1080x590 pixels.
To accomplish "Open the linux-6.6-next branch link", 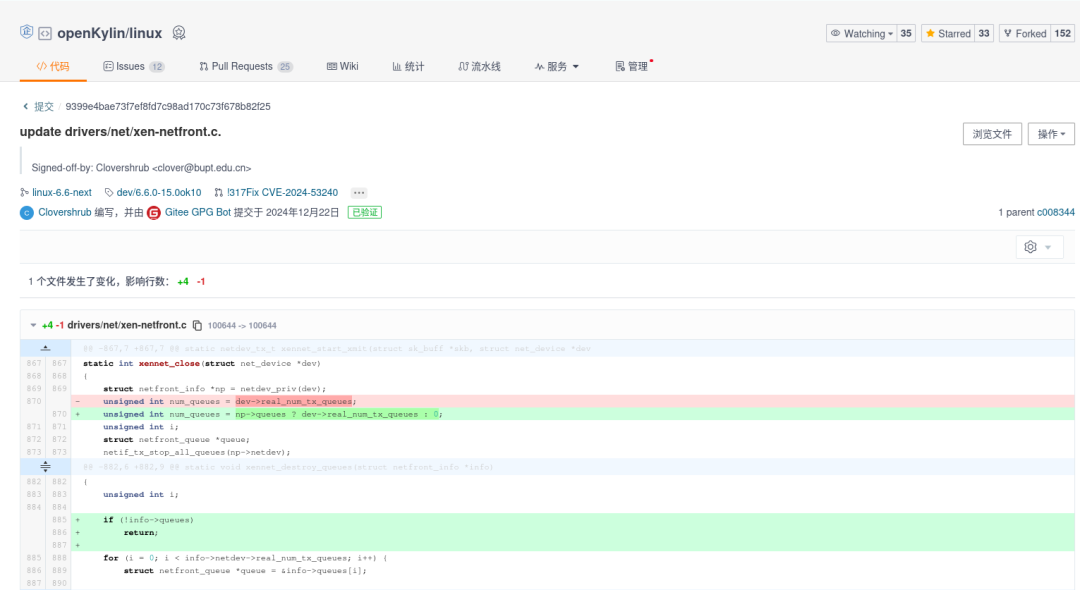I will (61, 192).
